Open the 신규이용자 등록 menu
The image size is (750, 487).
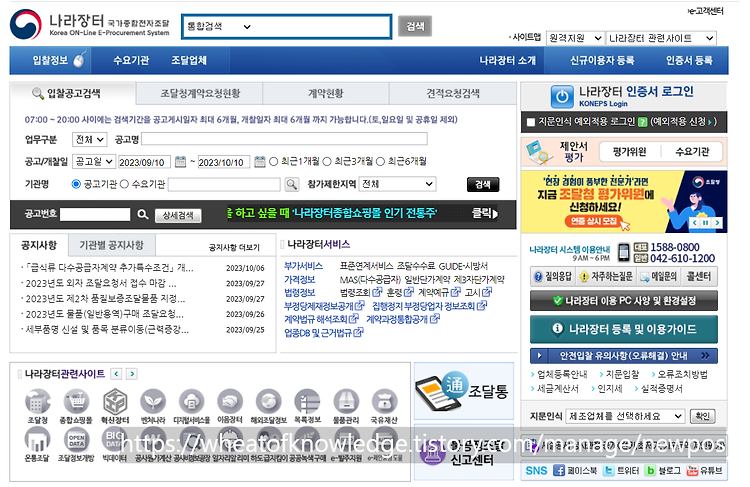click(602, 61)
